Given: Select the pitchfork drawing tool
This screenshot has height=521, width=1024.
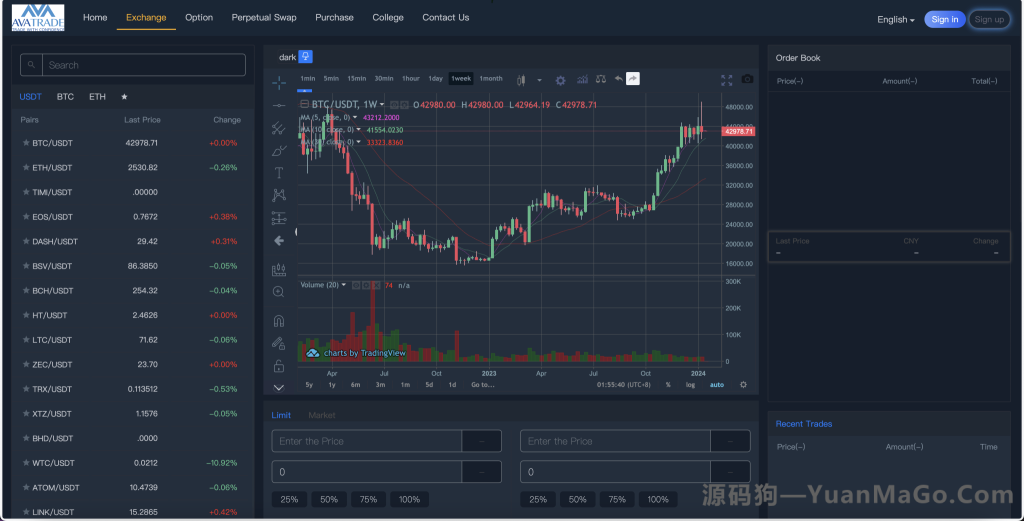Looking at the screenshot, I should pos(279,128).
